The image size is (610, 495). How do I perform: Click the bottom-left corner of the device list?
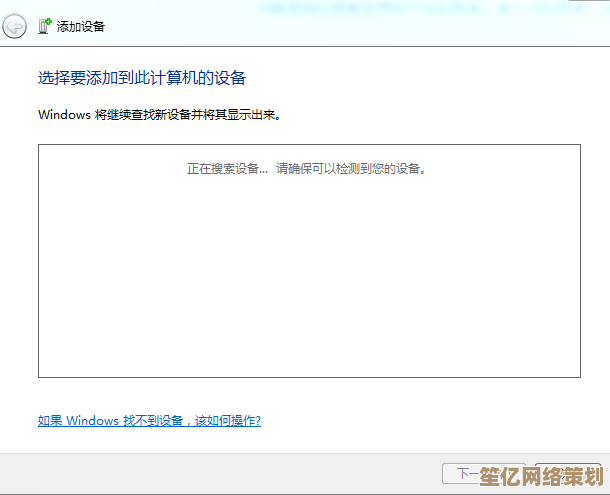[42, 373]
